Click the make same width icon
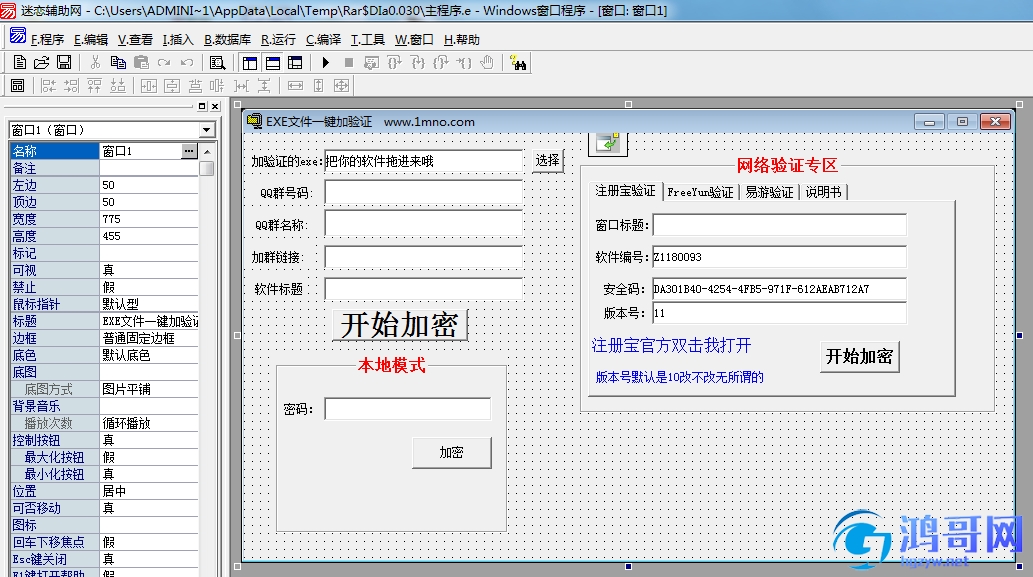 pos(296,86)
